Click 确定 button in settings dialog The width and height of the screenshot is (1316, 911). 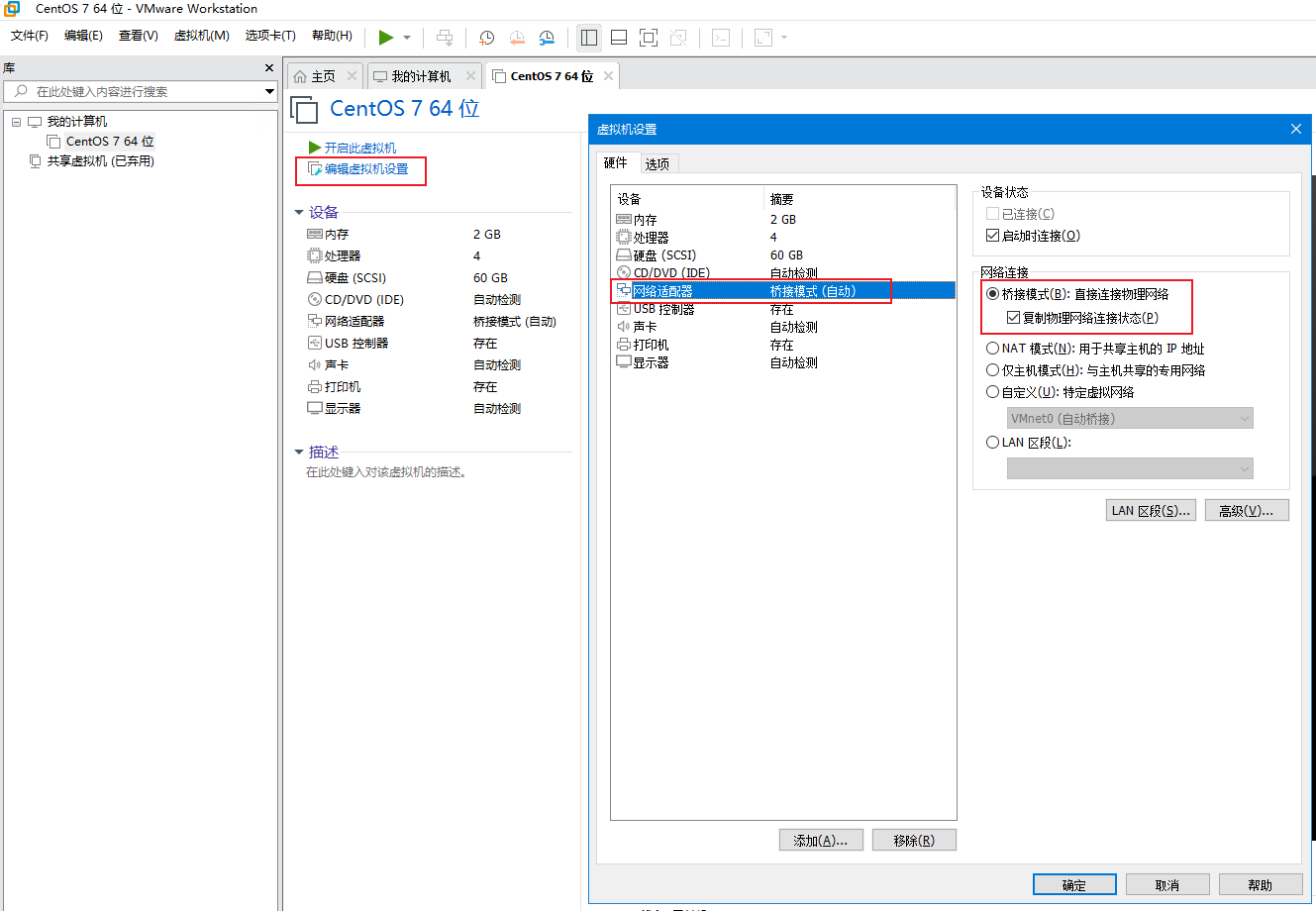[1074, 884]
